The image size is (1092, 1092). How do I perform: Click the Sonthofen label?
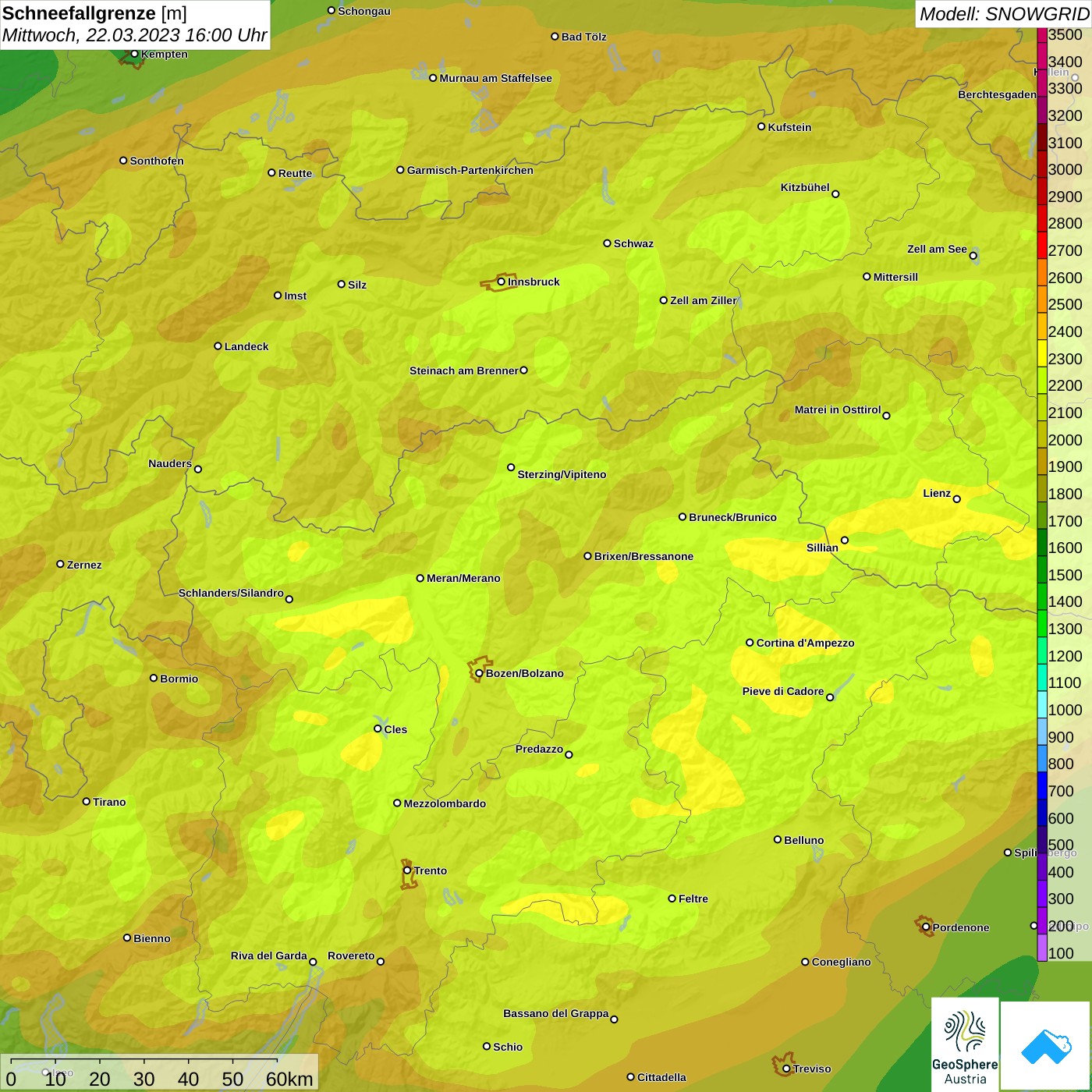[157, 161]
